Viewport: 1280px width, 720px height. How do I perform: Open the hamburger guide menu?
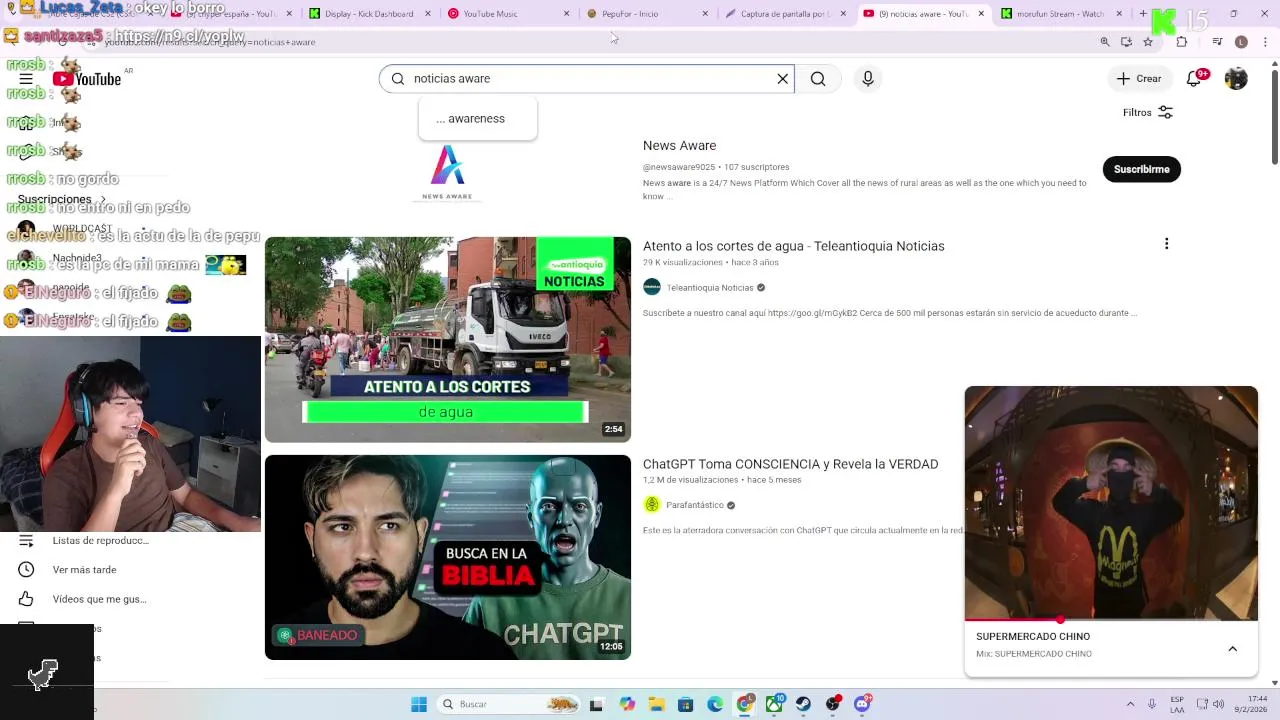[26, 79]
